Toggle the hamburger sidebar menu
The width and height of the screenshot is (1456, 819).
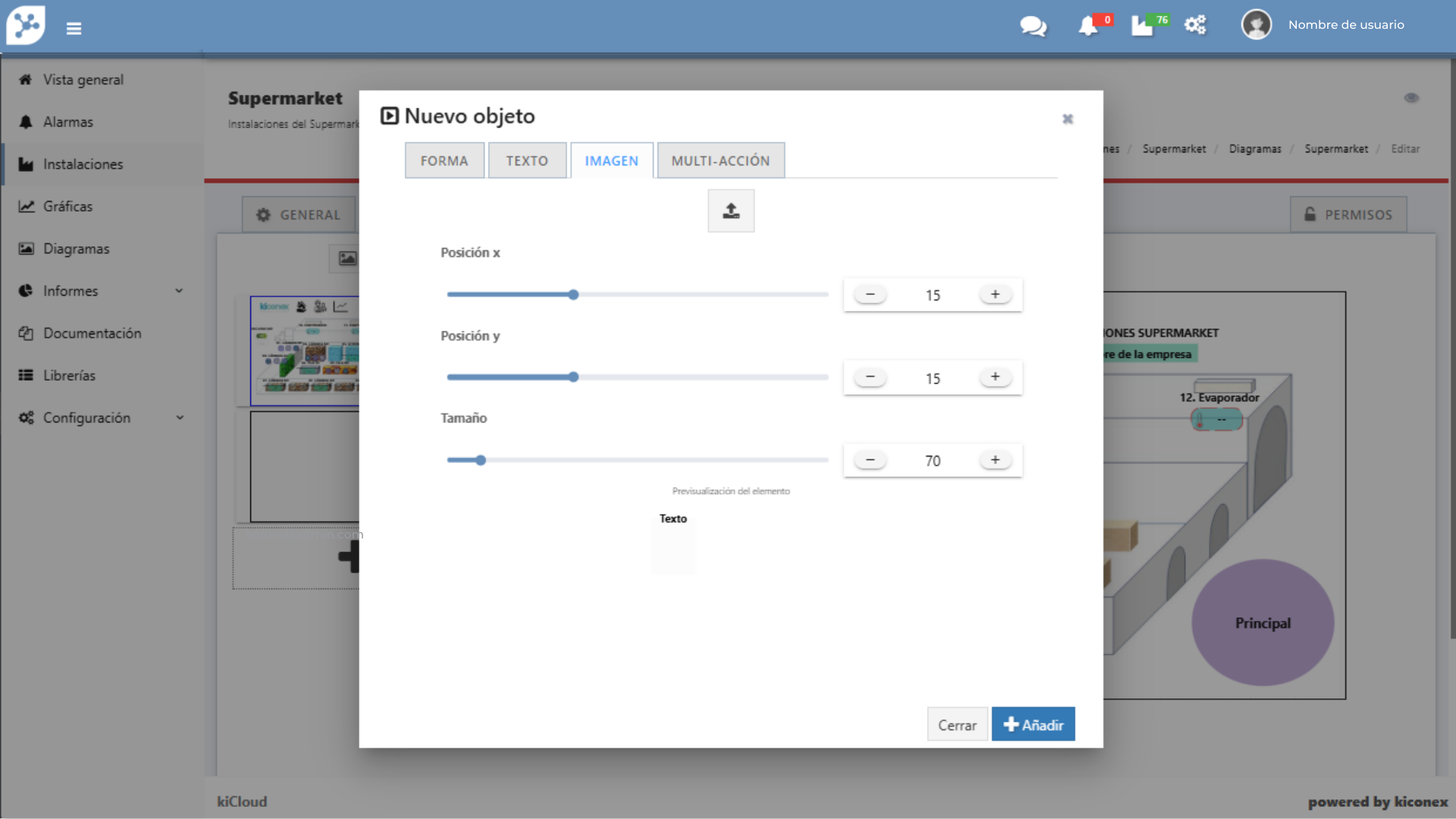coord(74,29)
